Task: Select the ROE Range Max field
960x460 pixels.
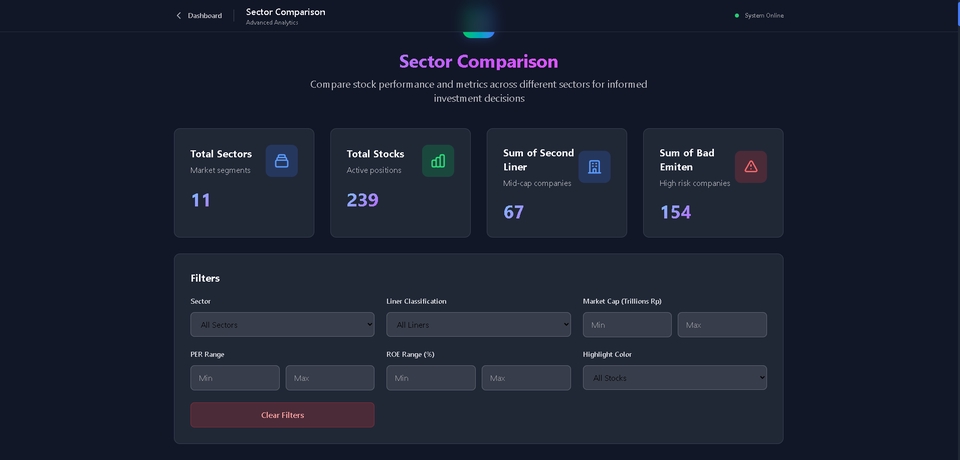Action: coord(526,378)
